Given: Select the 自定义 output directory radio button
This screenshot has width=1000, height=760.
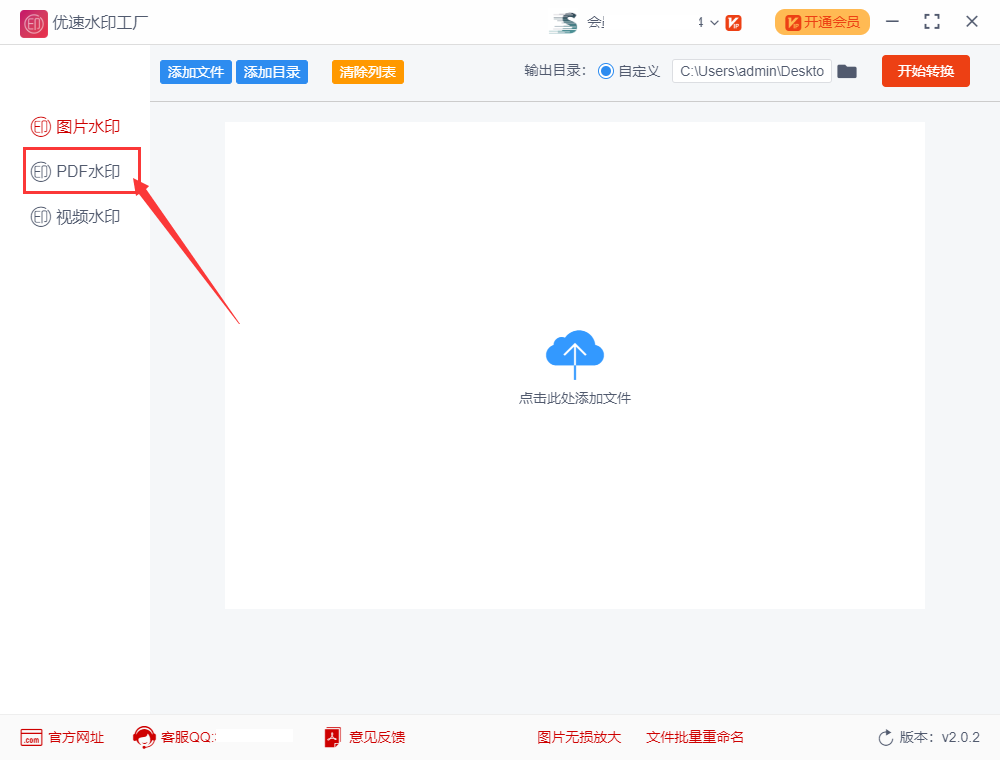Looking at the screenshot, I should point(608,71).
